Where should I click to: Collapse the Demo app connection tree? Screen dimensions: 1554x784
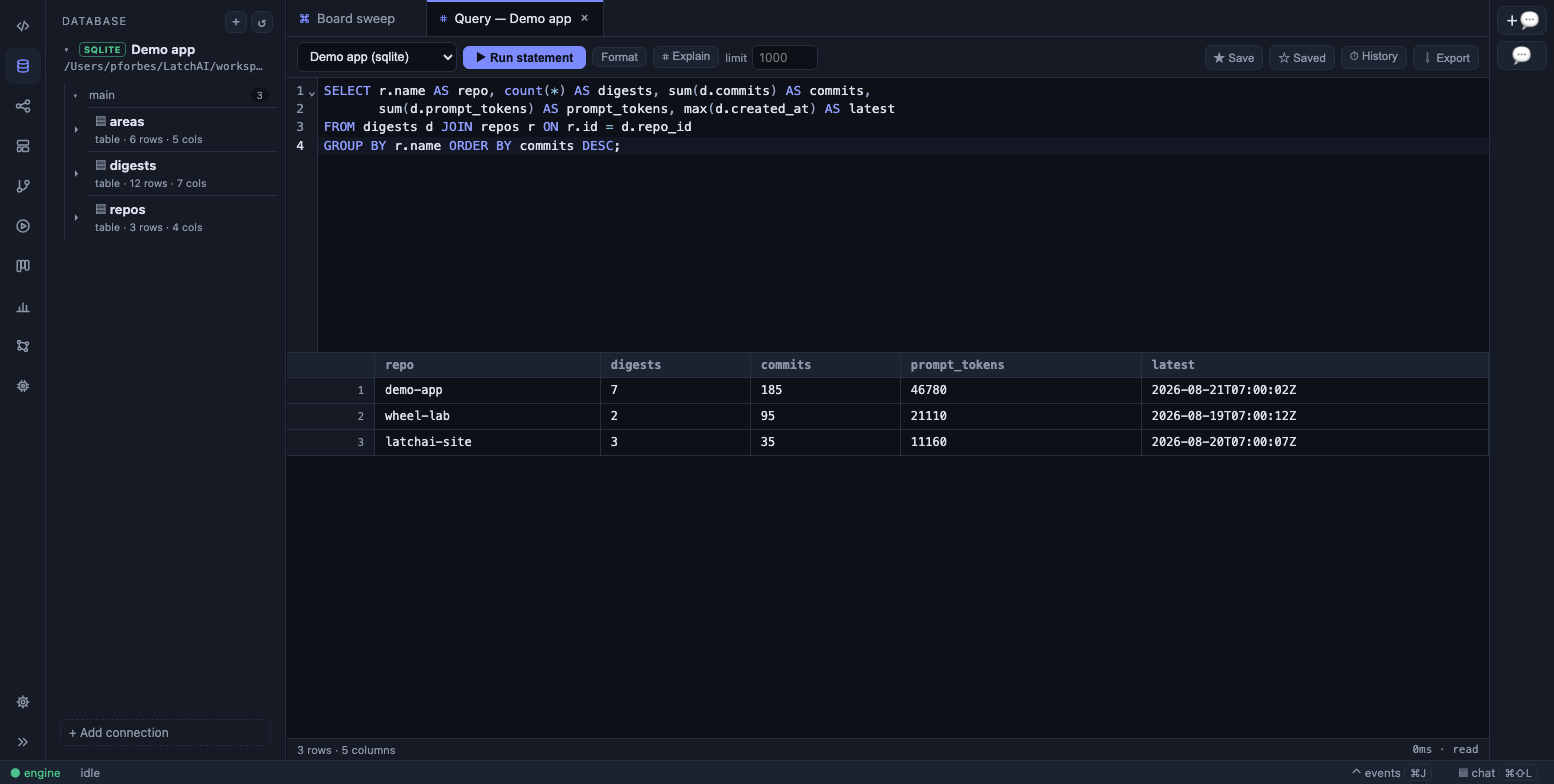point(67,50)
